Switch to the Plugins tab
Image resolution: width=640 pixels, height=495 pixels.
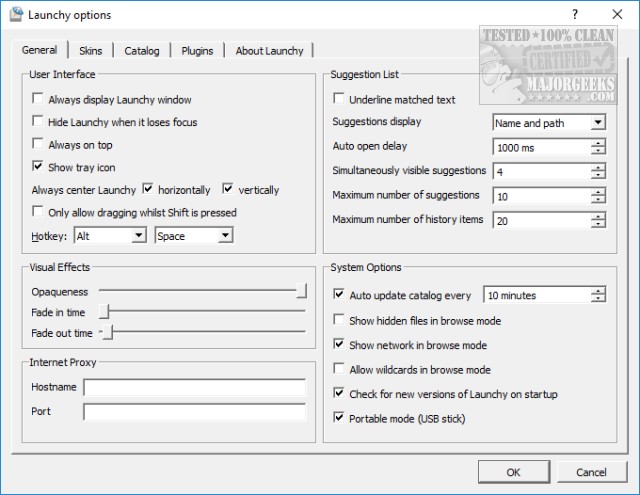coord(197,51)
